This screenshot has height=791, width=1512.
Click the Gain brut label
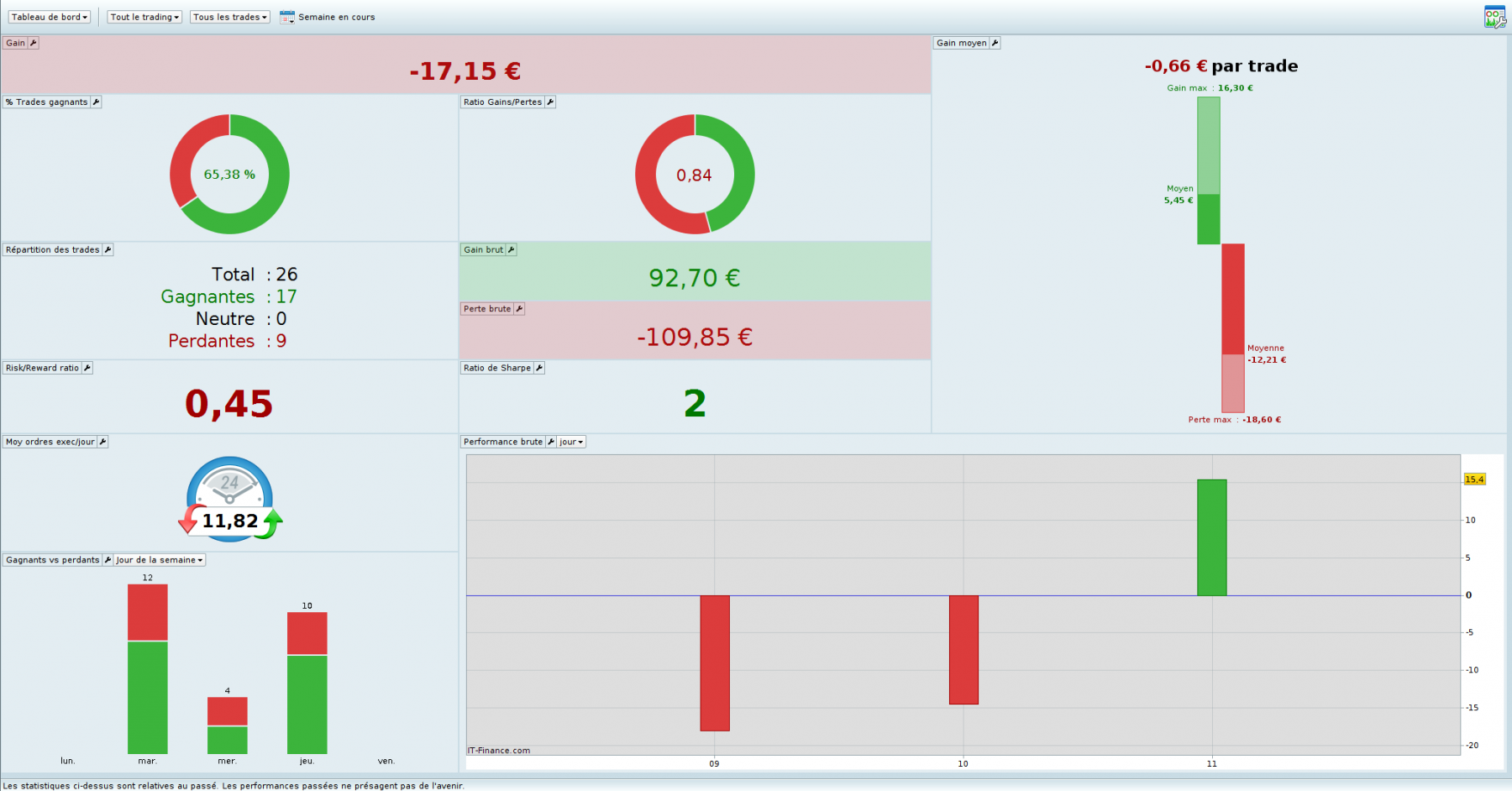(x=483, y=249)
